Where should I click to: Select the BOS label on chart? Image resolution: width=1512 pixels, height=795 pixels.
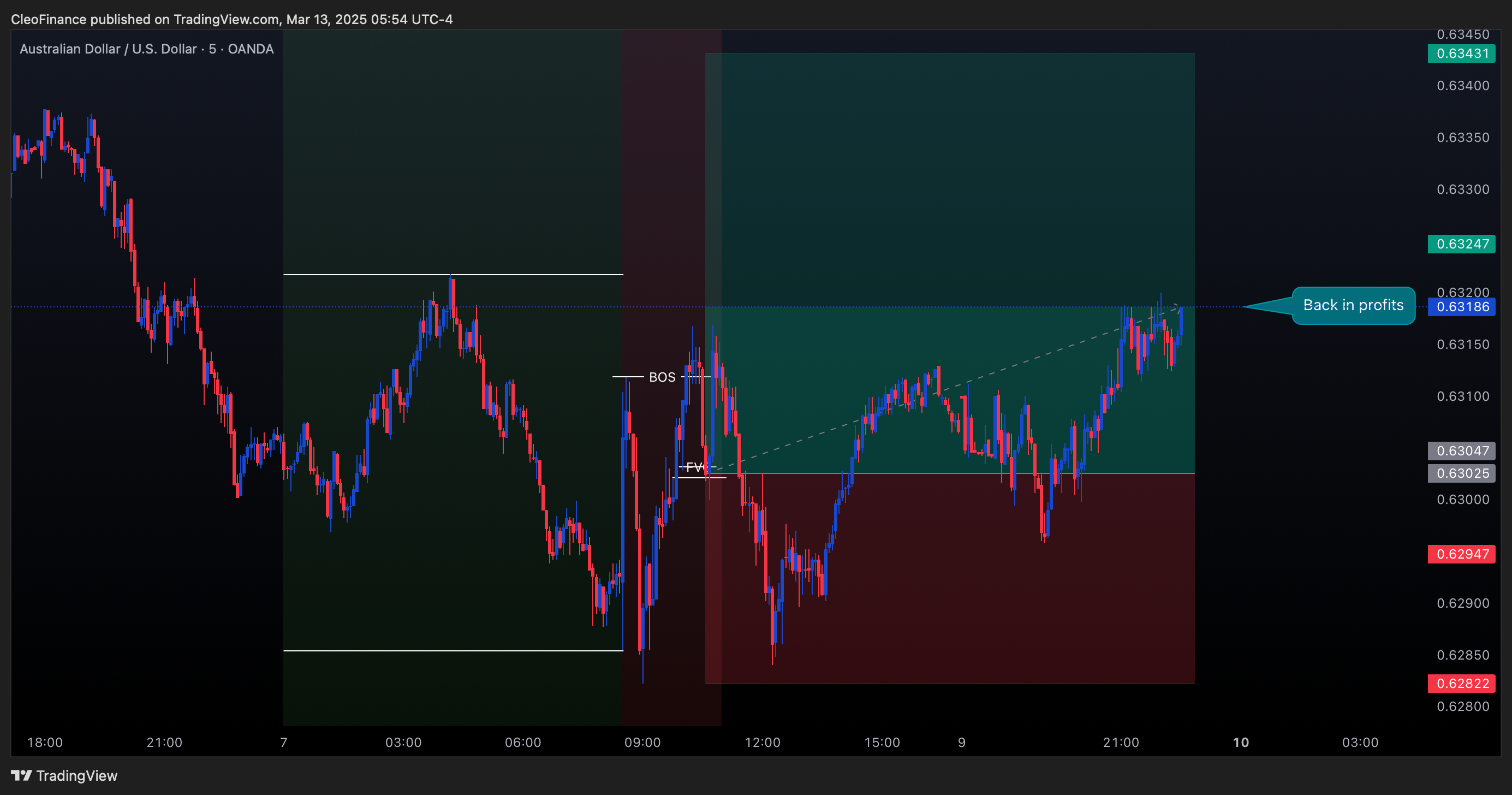(x=662, y=377)
